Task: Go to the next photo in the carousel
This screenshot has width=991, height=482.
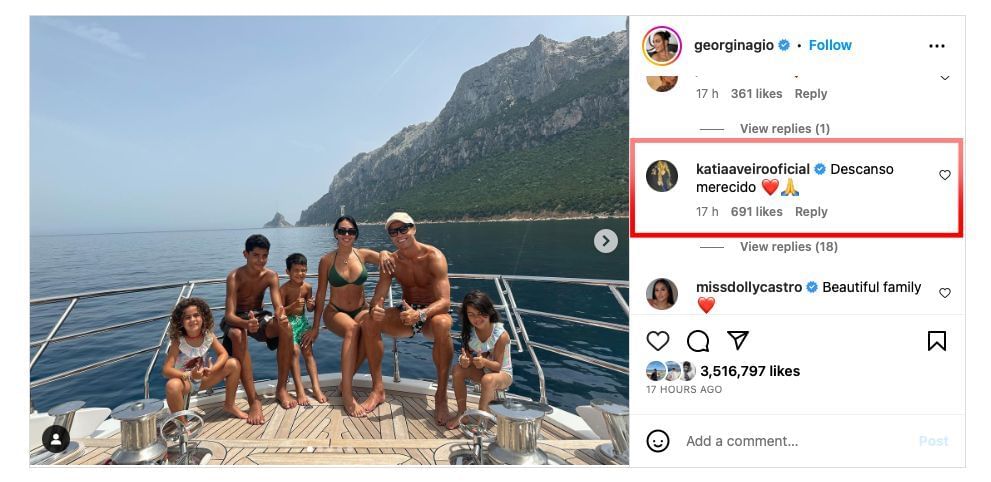Action: tap(606, 241)
